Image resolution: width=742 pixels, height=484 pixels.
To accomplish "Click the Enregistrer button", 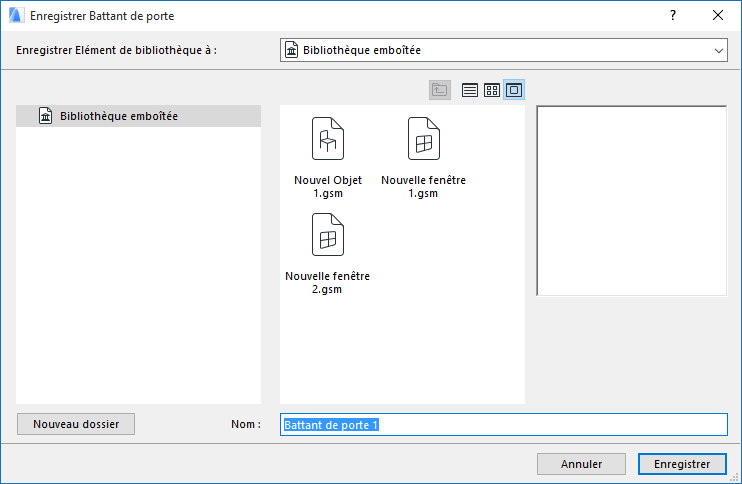I will coord(682,464).
